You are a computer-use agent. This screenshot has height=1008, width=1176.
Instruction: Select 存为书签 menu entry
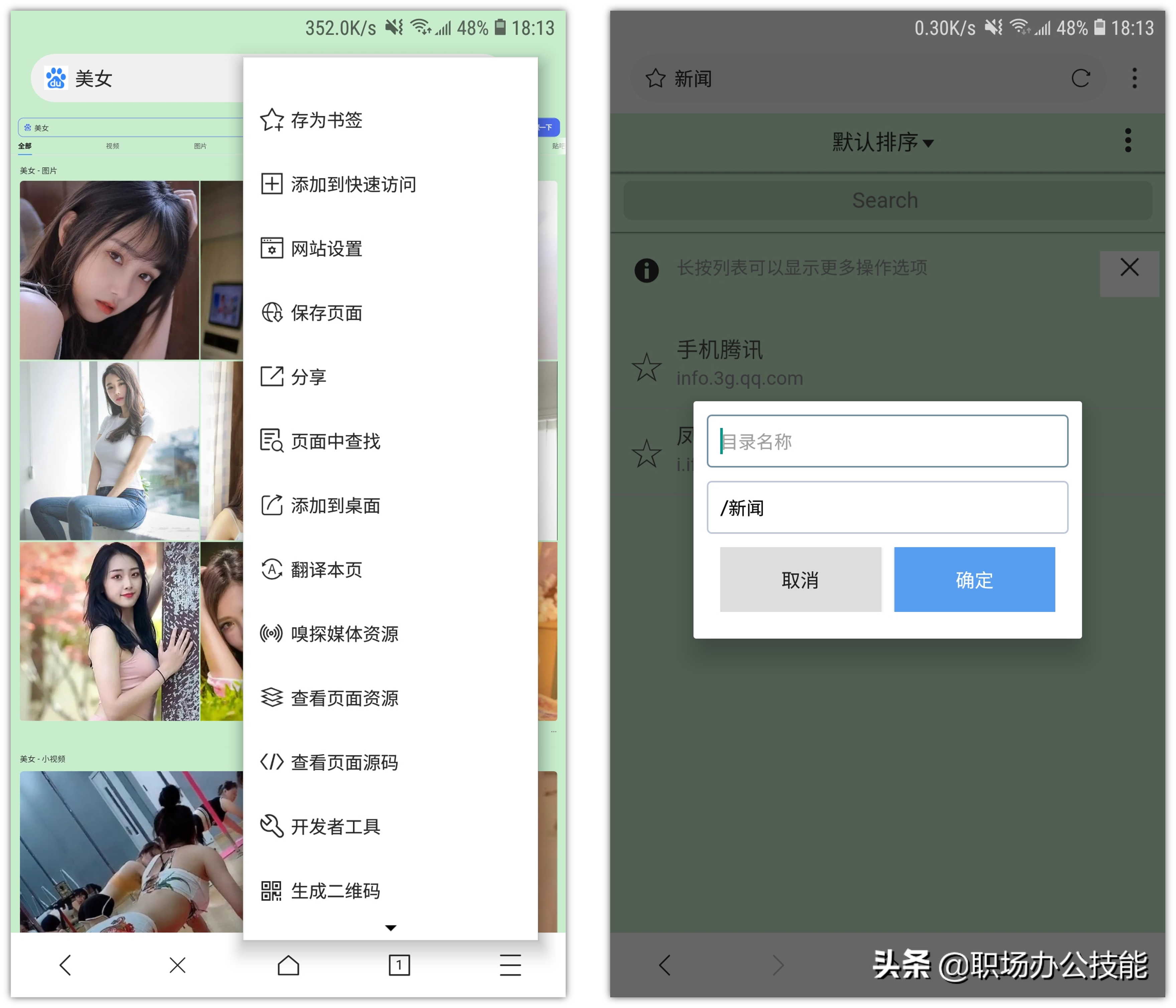(326, 120)
